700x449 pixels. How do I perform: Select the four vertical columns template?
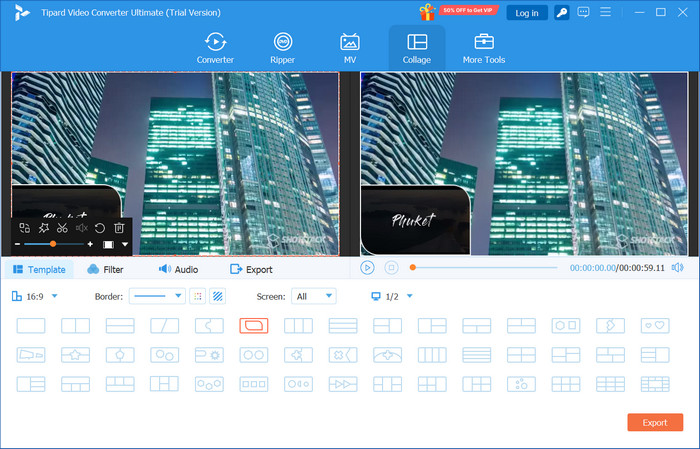click(432, 355)
